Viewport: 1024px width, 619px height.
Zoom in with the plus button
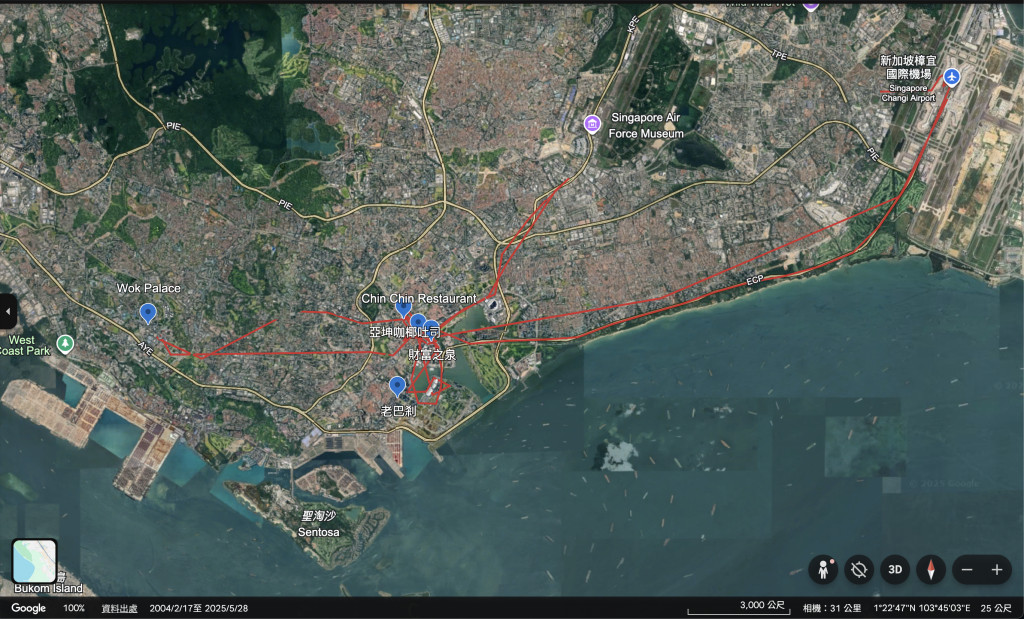[x=997, y=569]
